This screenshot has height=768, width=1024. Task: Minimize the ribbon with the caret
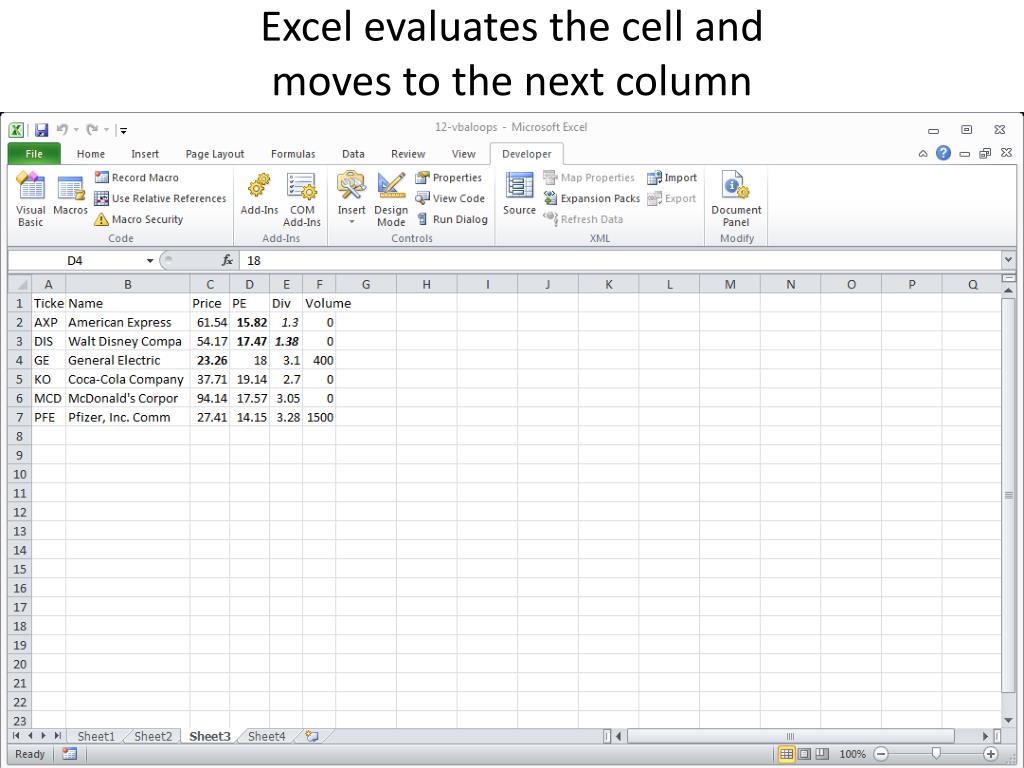[x=923, y=153]
